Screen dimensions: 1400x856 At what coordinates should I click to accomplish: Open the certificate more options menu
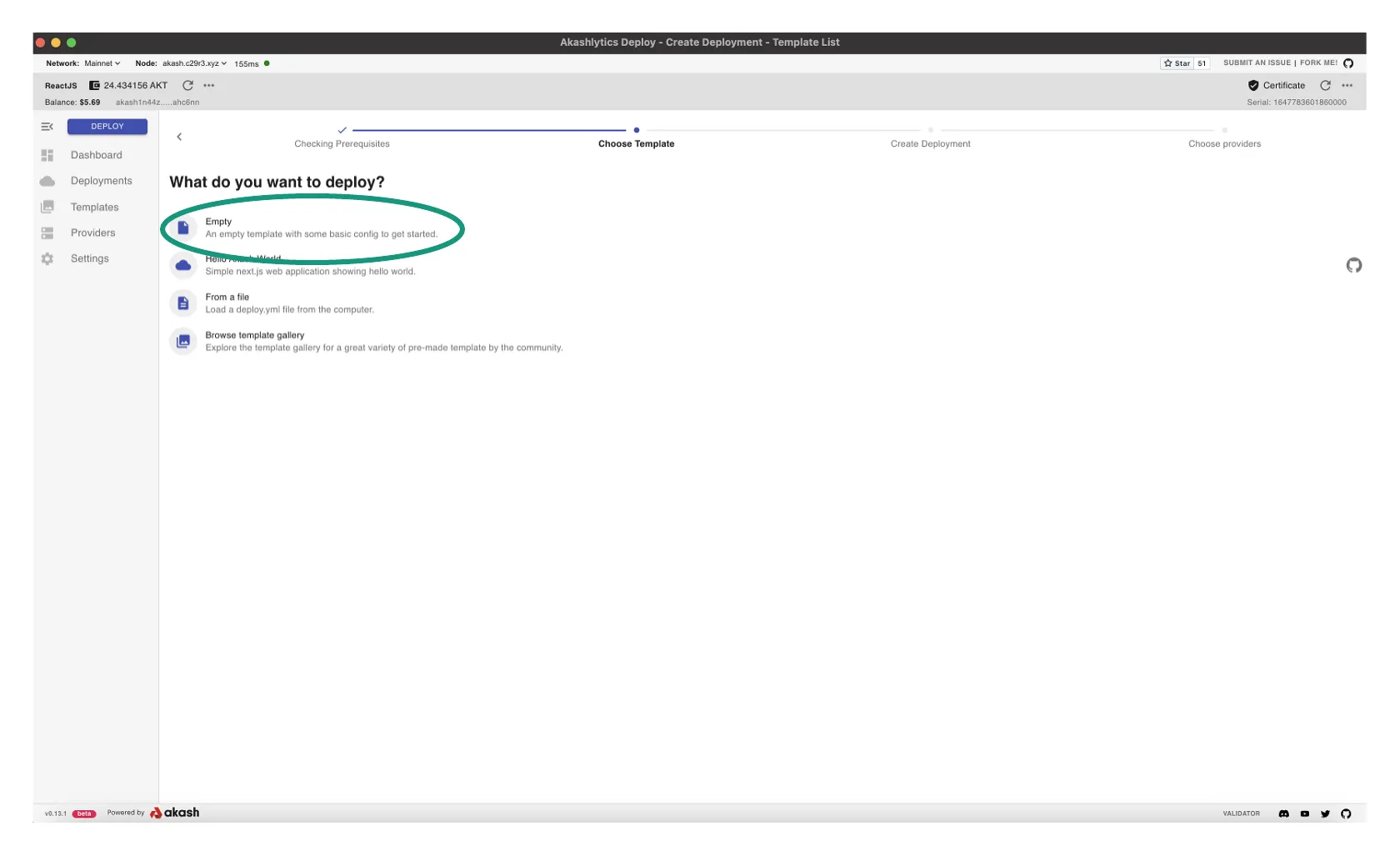[x=1347, y=86]
